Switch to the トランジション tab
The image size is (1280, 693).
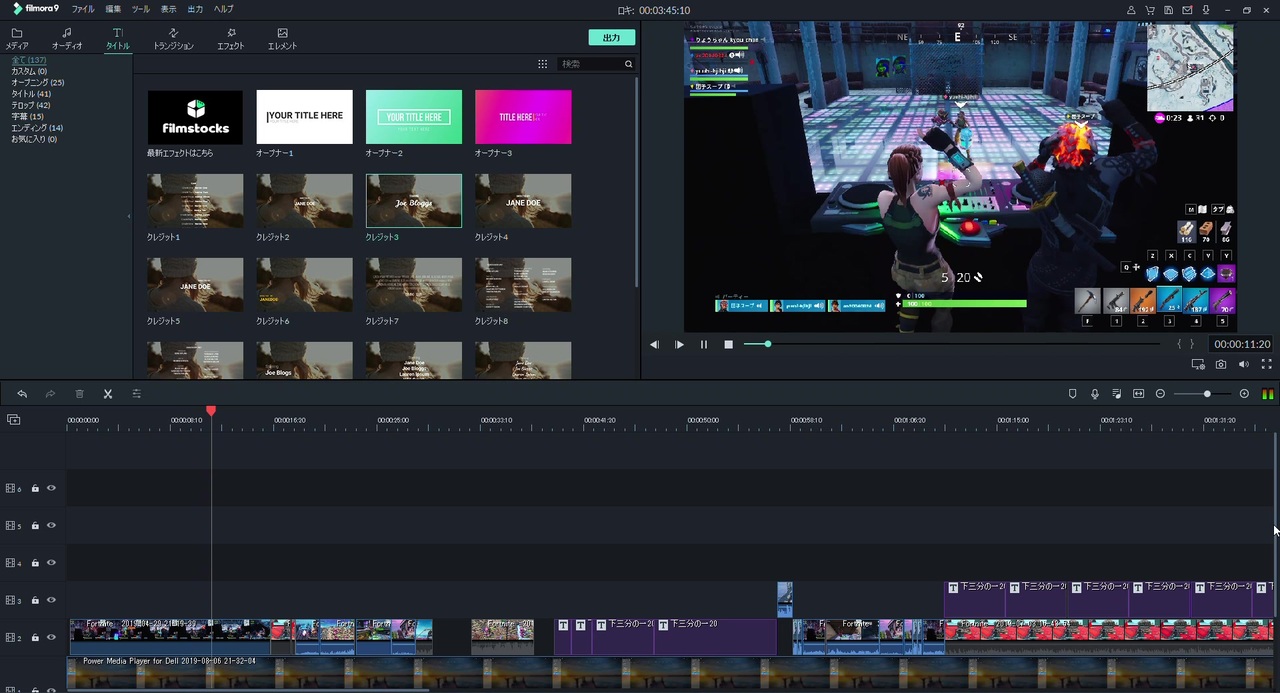click(173, 39)
